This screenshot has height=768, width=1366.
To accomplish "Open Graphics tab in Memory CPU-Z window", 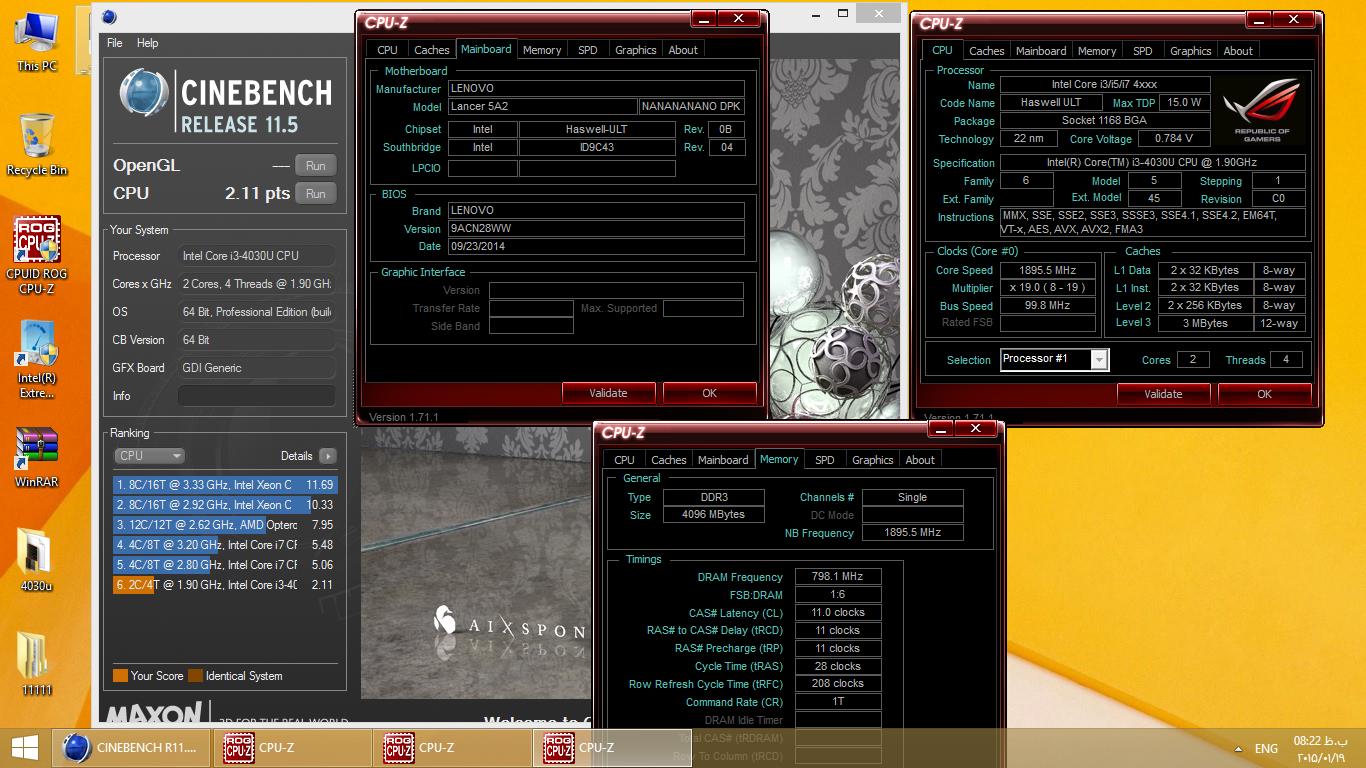I will [x=873, y=460].
